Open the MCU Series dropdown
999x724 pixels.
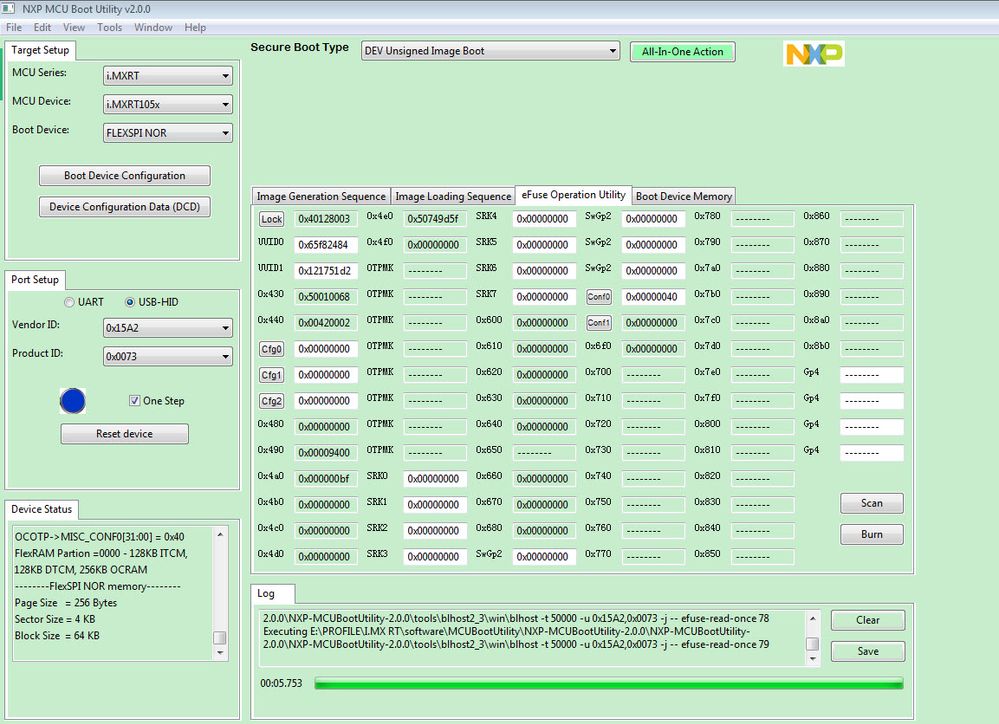[x=168, y=76]
